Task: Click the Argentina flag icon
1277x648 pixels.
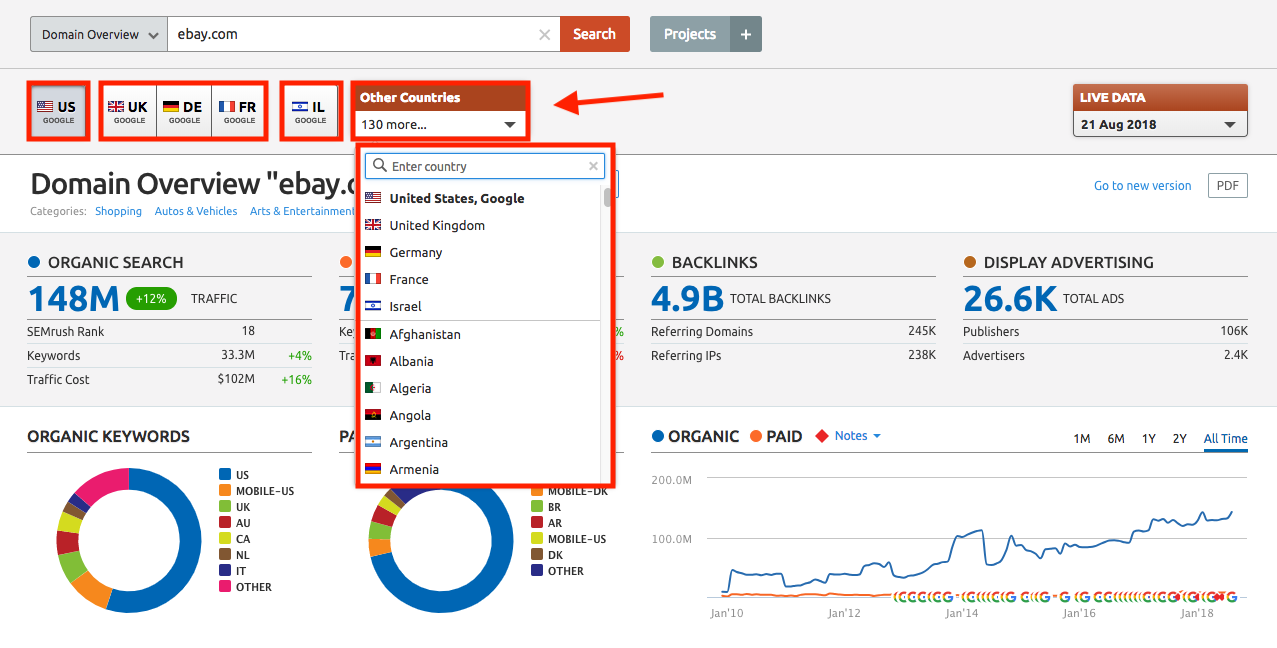Action: pyautogui.click(x=373, y=442)
